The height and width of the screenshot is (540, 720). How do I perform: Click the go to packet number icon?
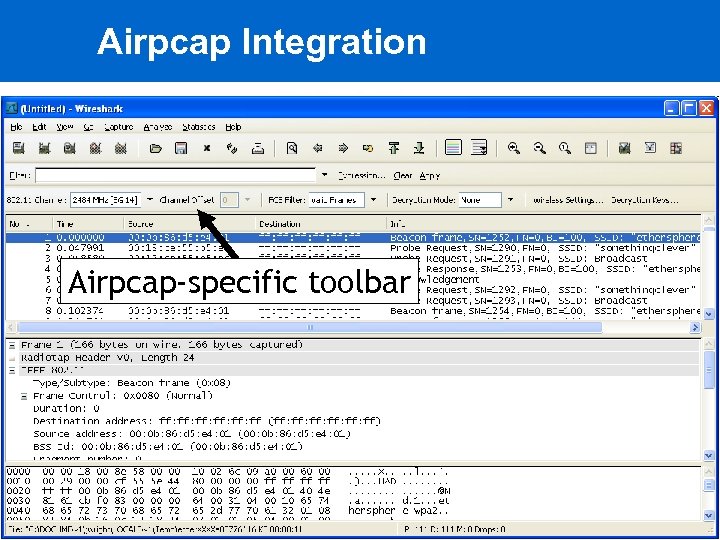pyautogui.click(x=368, y=148)
